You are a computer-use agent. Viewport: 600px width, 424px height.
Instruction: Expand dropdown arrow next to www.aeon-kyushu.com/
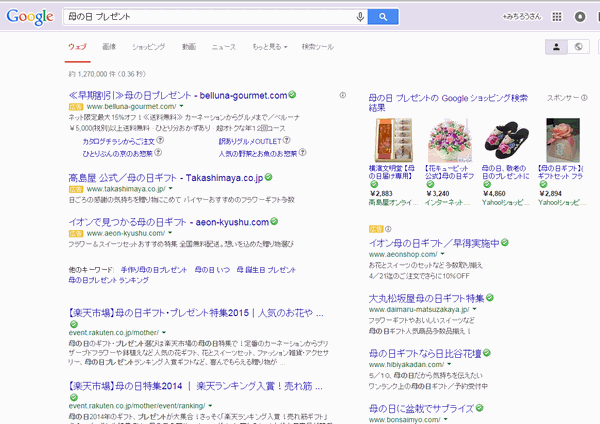coord(170,233)
